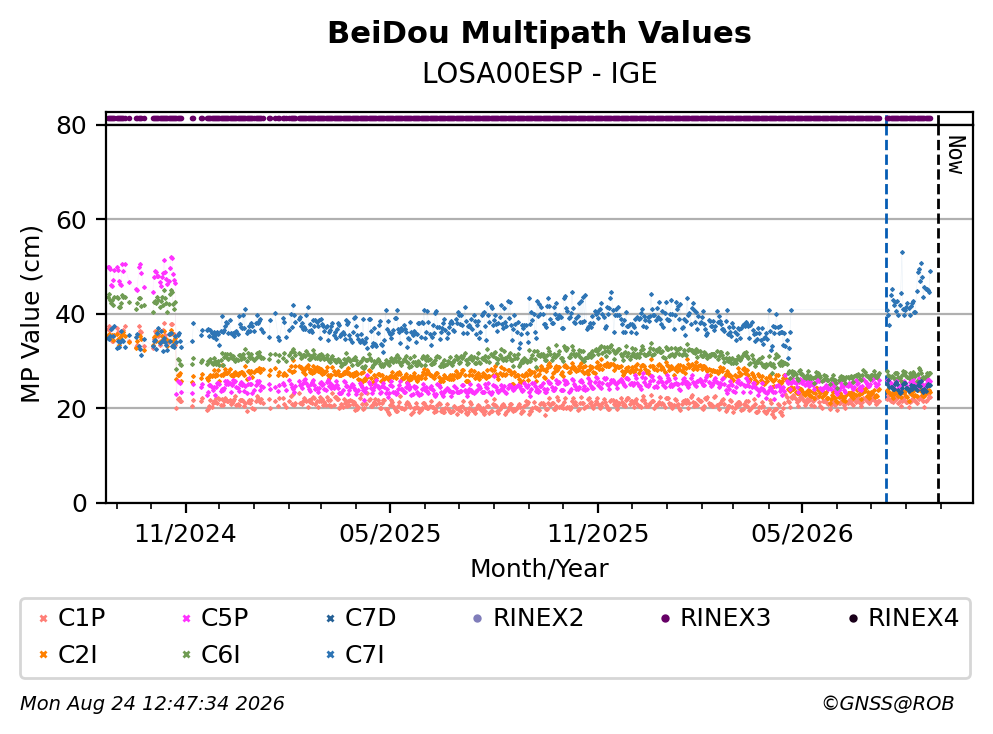
Task: Select the RINEX4 legend label
Action: point(913,617)
